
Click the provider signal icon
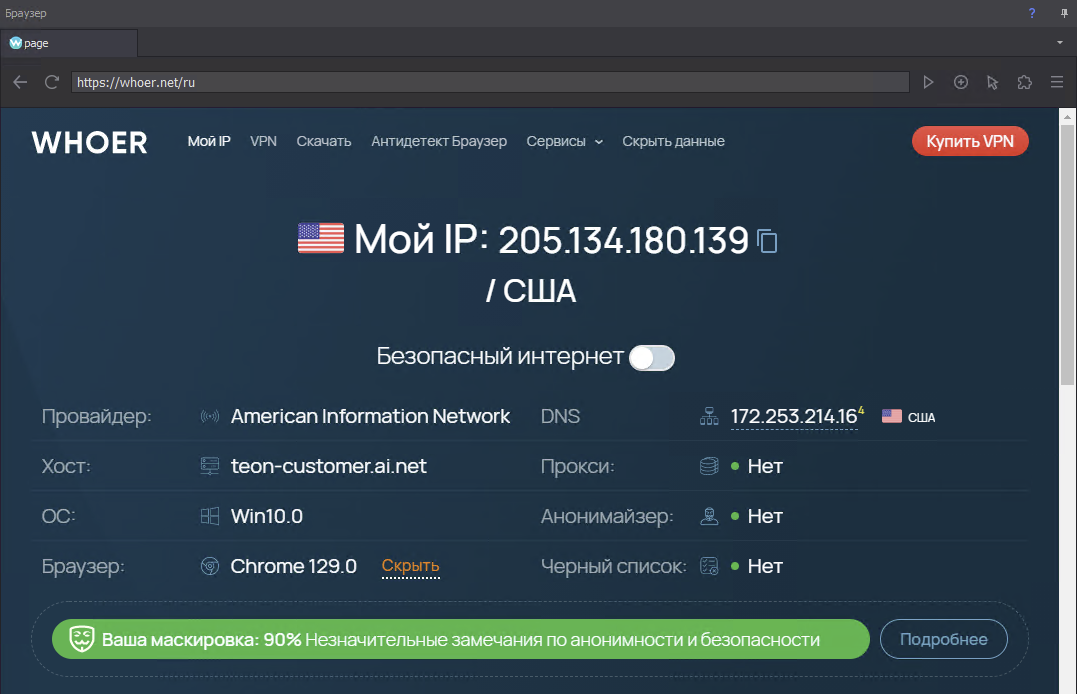[x=209, y=416]
